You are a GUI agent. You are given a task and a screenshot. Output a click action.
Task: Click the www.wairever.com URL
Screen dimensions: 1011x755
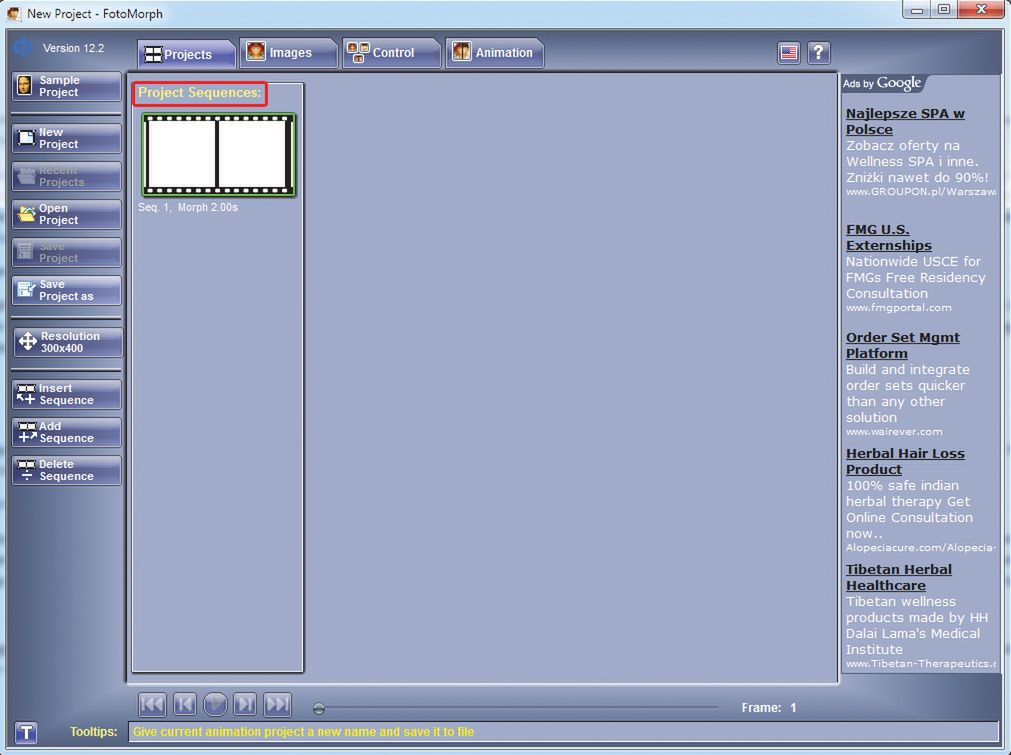click(894, 431)
